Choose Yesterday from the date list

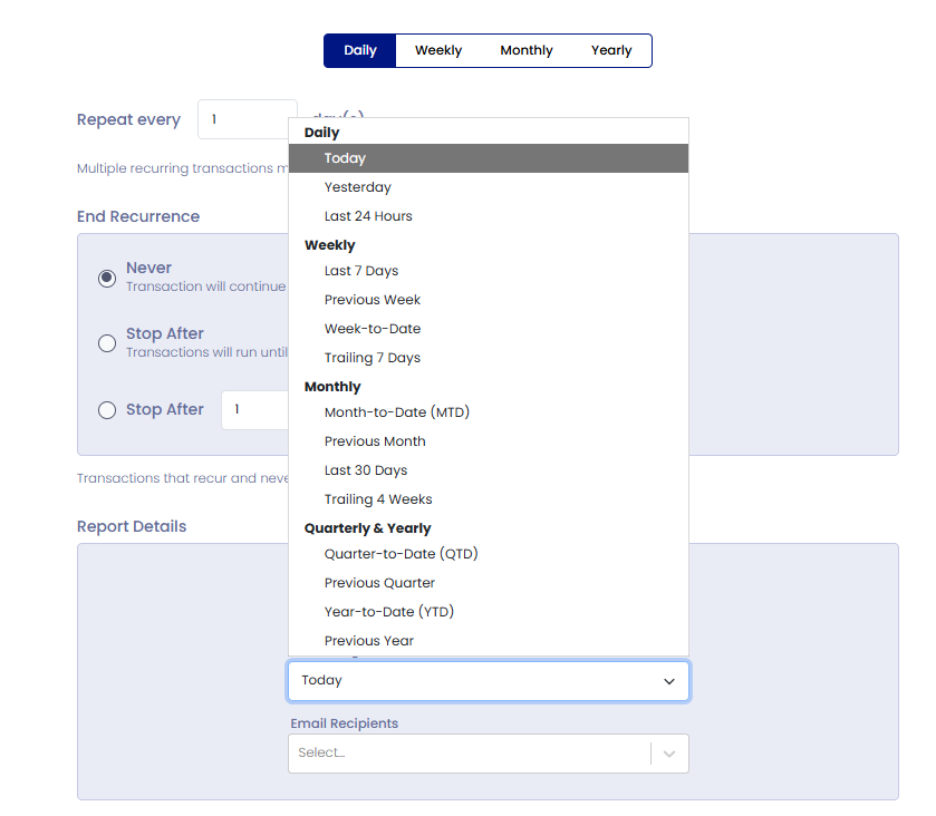click(x=357, y=187)
